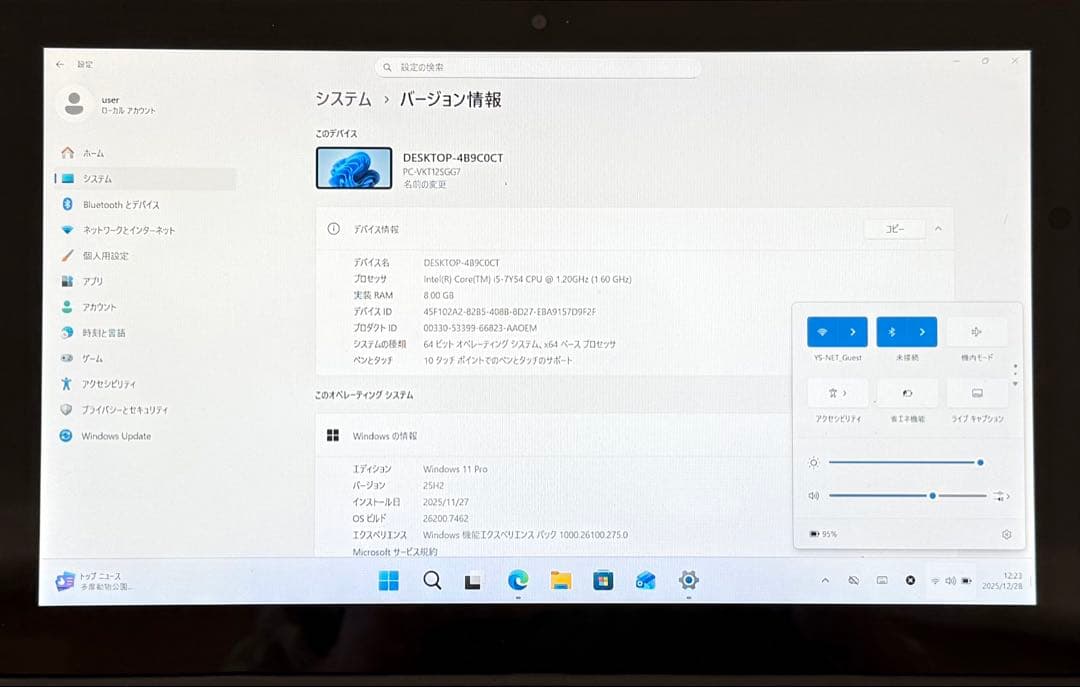The width and height of the screenshot is (1080, 687).
Task: Click the コピー button for device info
Action: coord(894,229)
